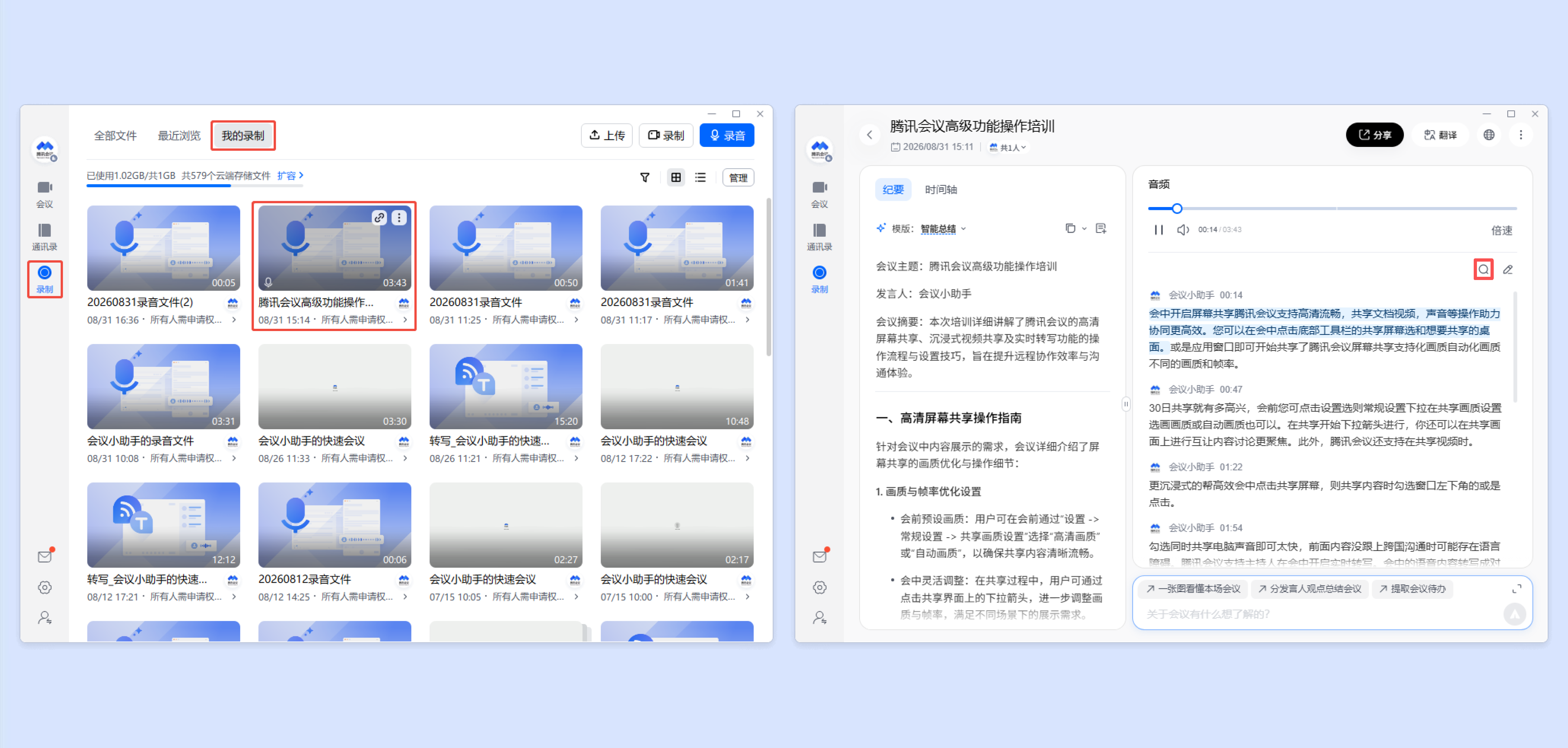Select the 最近浏览 tab

(x=179, y=136)
